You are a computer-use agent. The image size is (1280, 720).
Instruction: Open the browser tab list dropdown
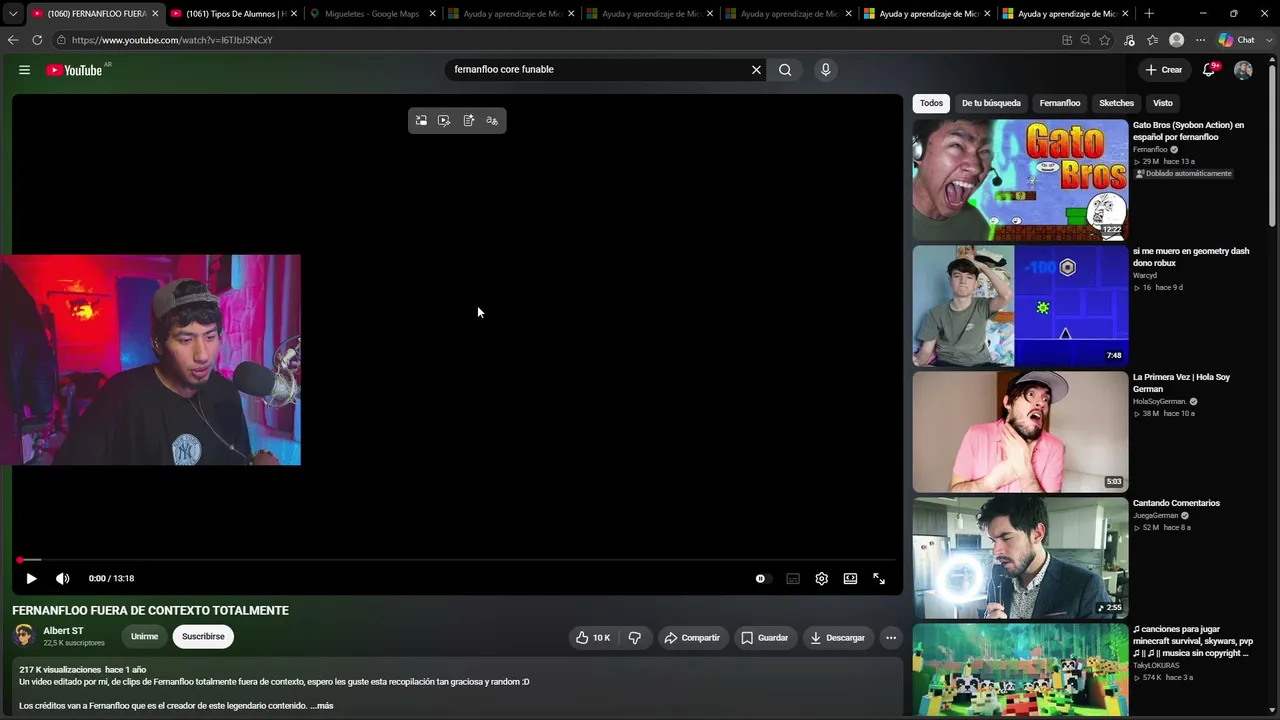pyautogui.click(x=12, y=14)
